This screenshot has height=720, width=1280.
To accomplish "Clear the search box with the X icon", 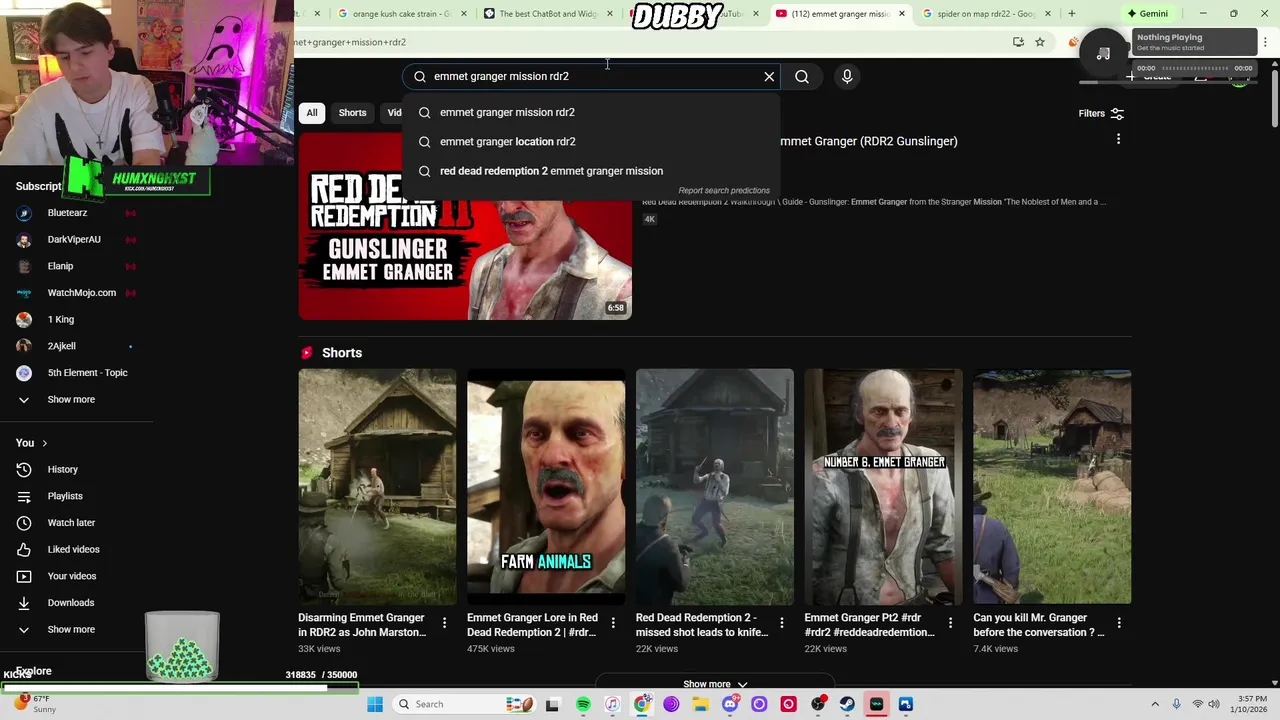I will pos(769,76).
